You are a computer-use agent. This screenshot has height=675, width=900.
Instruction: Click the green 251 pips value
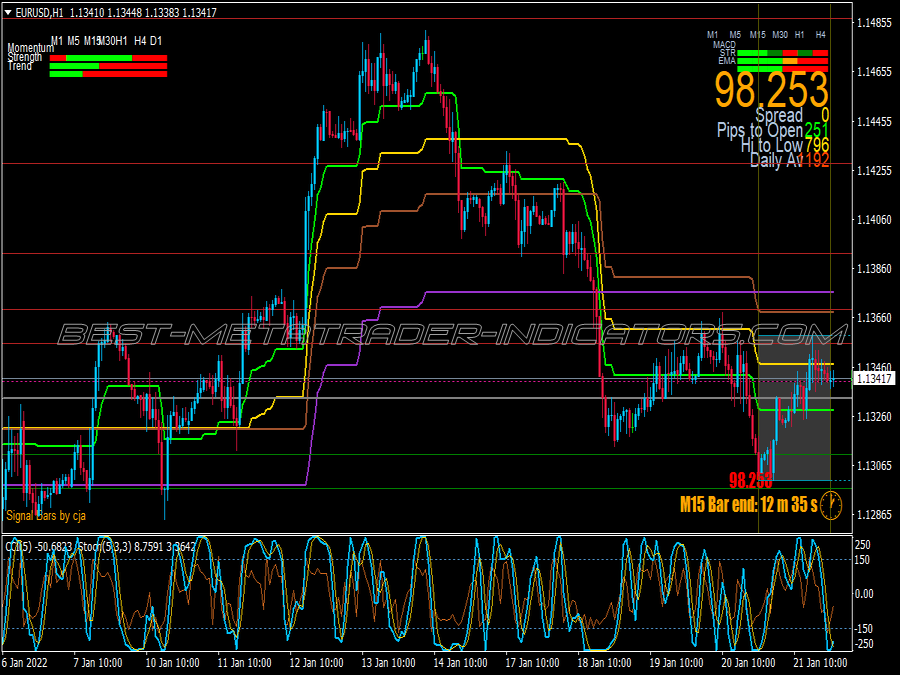coord(817,130)
